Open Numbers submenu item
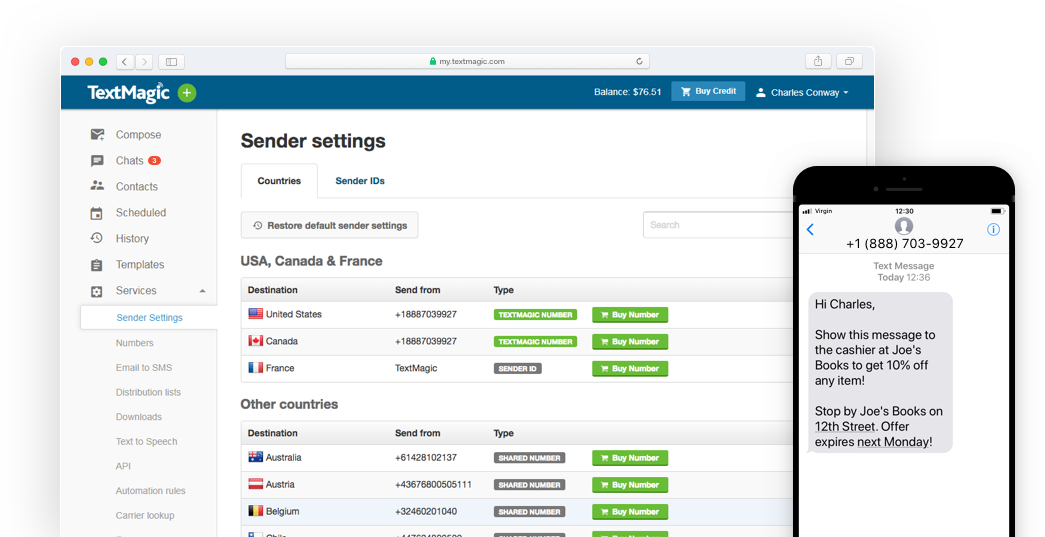1045x537 pixels. pyautogui.click(x=135, y=343)
